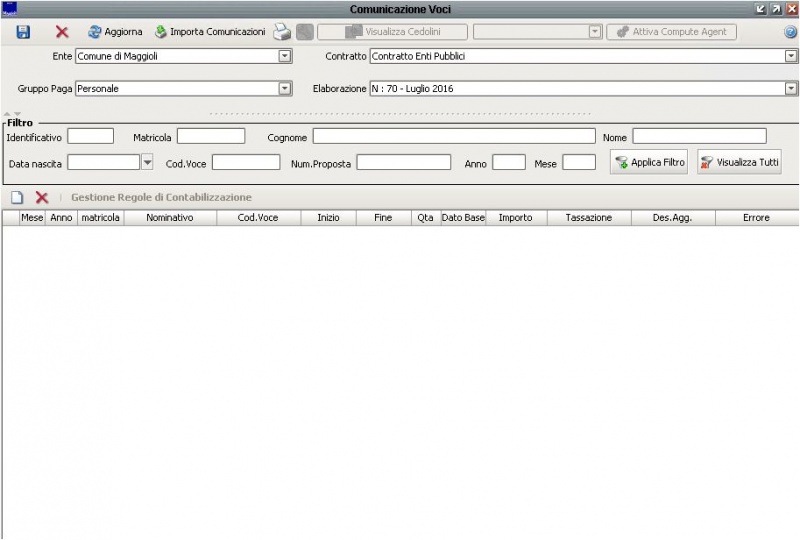Open Importa Comunicazioni
The height and width of the screenshot is (540, 800).
210,32
